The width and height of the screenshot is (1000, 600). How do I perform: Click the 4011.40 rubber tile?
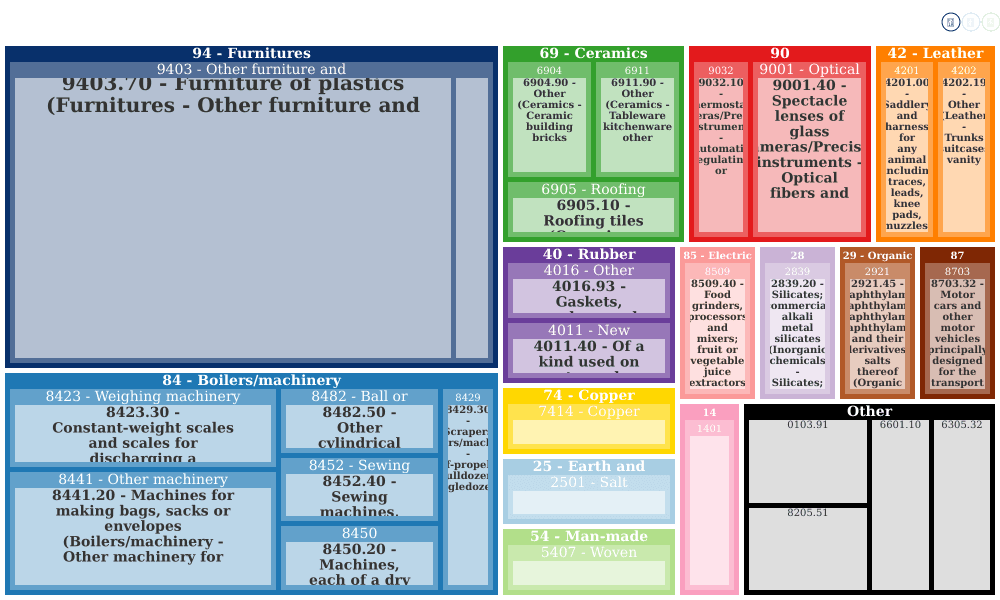[x=589, y=356]
